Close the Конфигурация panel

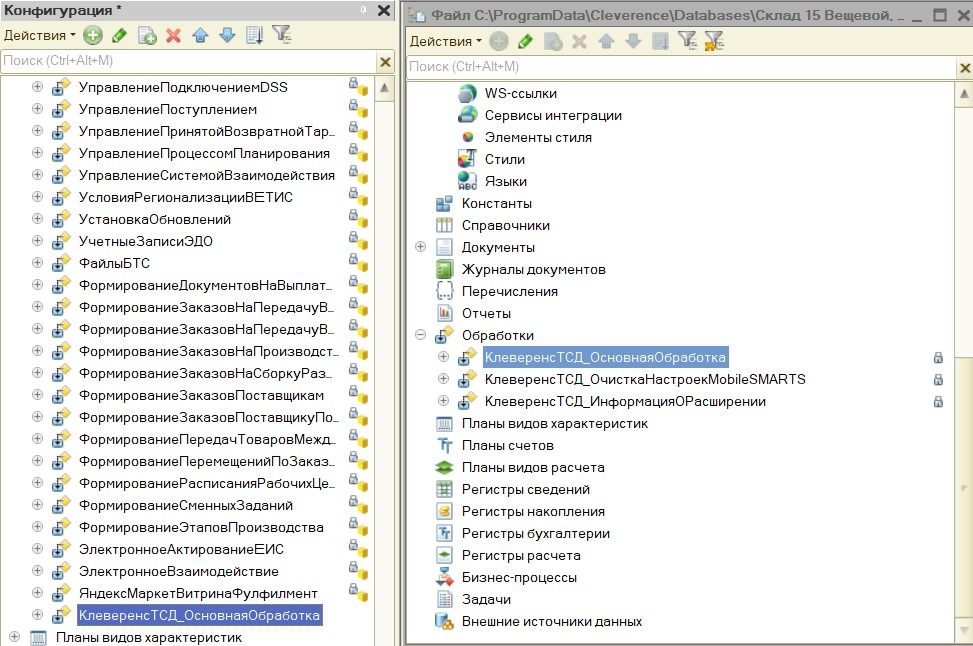click(384, 10)
